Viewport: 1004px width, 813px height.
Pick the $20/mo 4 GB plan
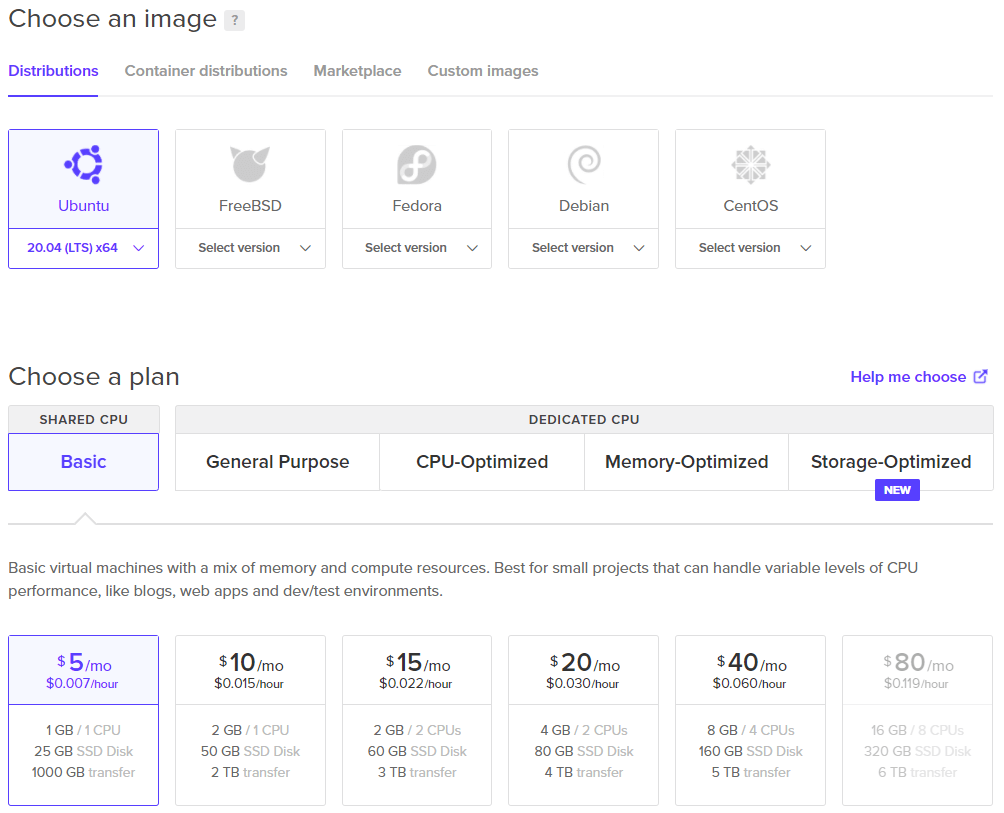[583, 720]
